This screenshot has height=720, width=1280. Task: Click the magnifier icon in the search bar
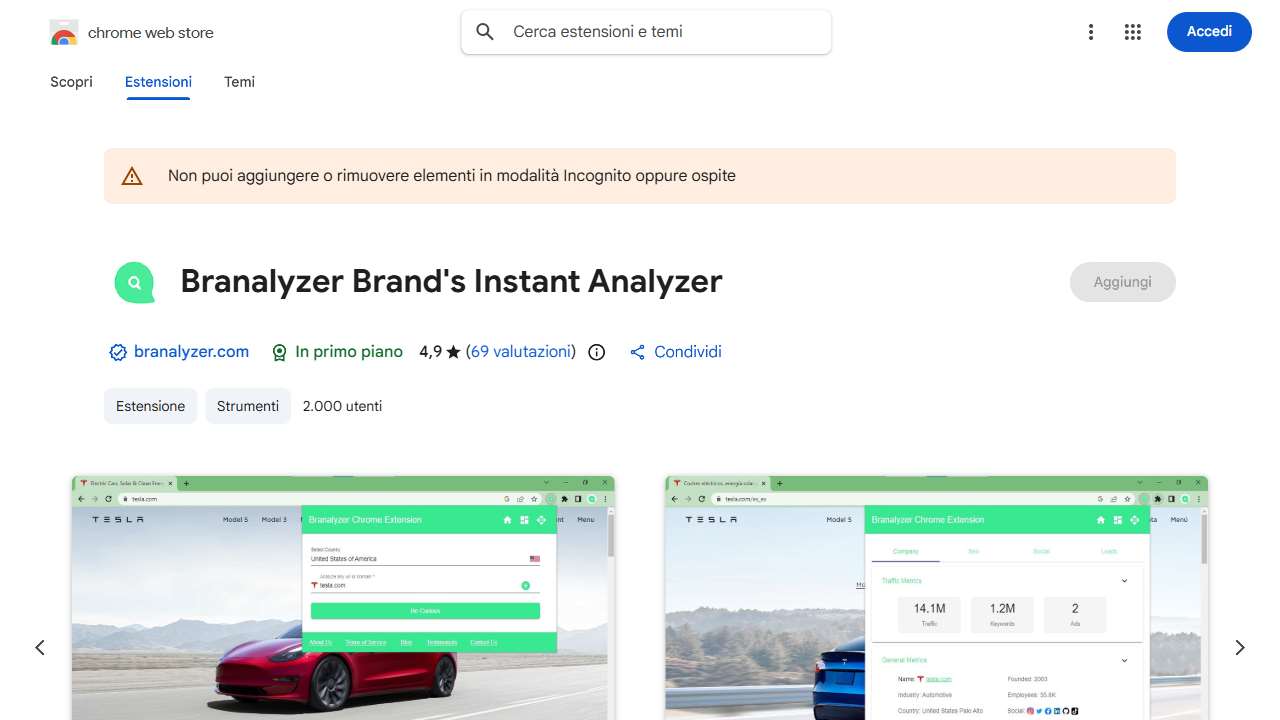(x=484, y=31)
